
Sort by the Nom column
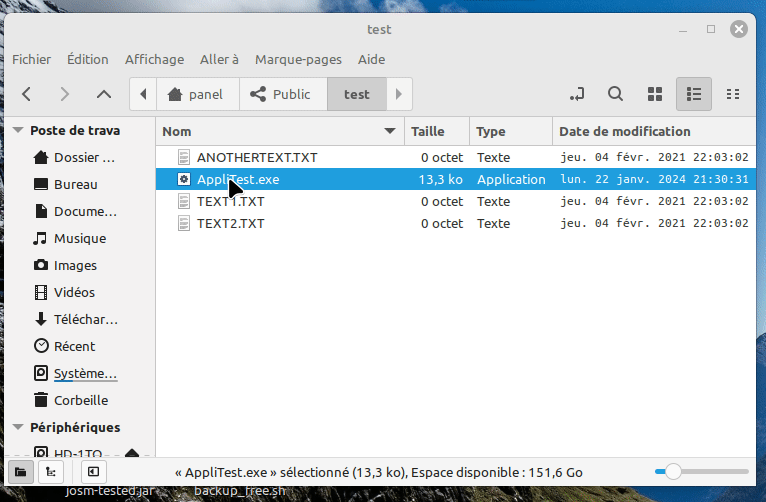[x=280, y=131]
